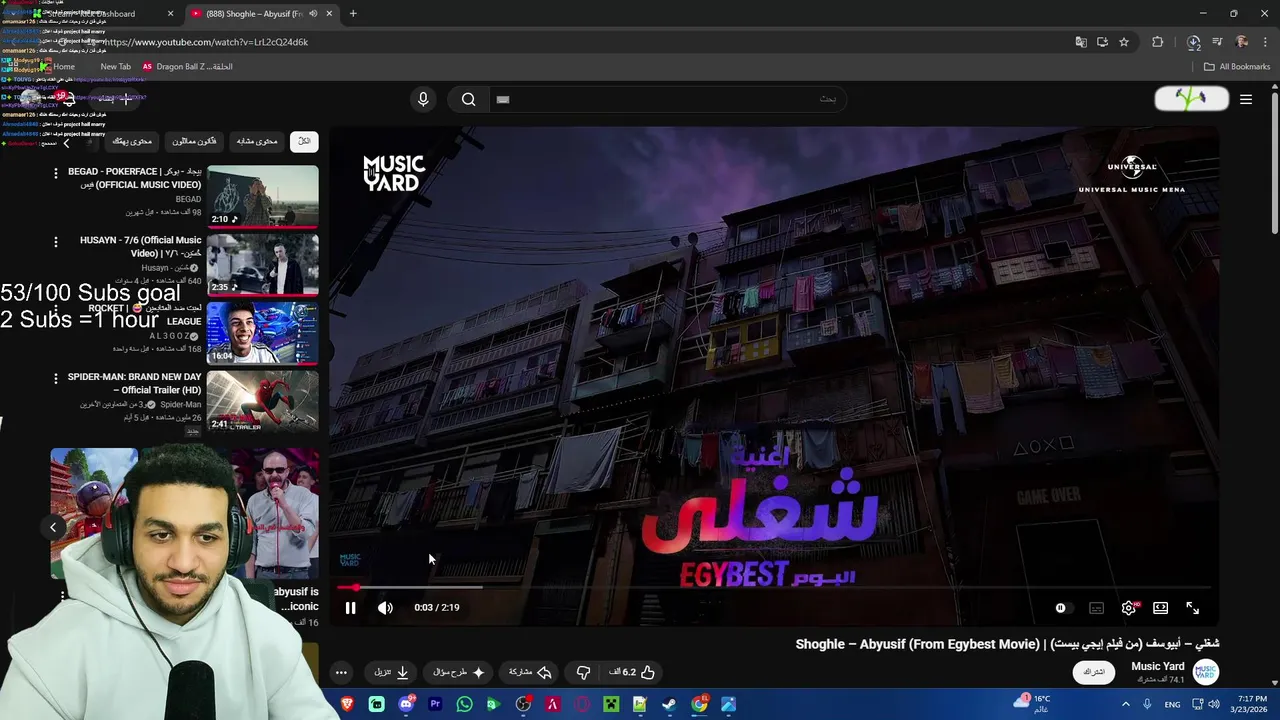Click the YouTube logo doodle
The width and height of the screenshot is (1280, 720).
pyautogui.click(x=1191, y=99)
